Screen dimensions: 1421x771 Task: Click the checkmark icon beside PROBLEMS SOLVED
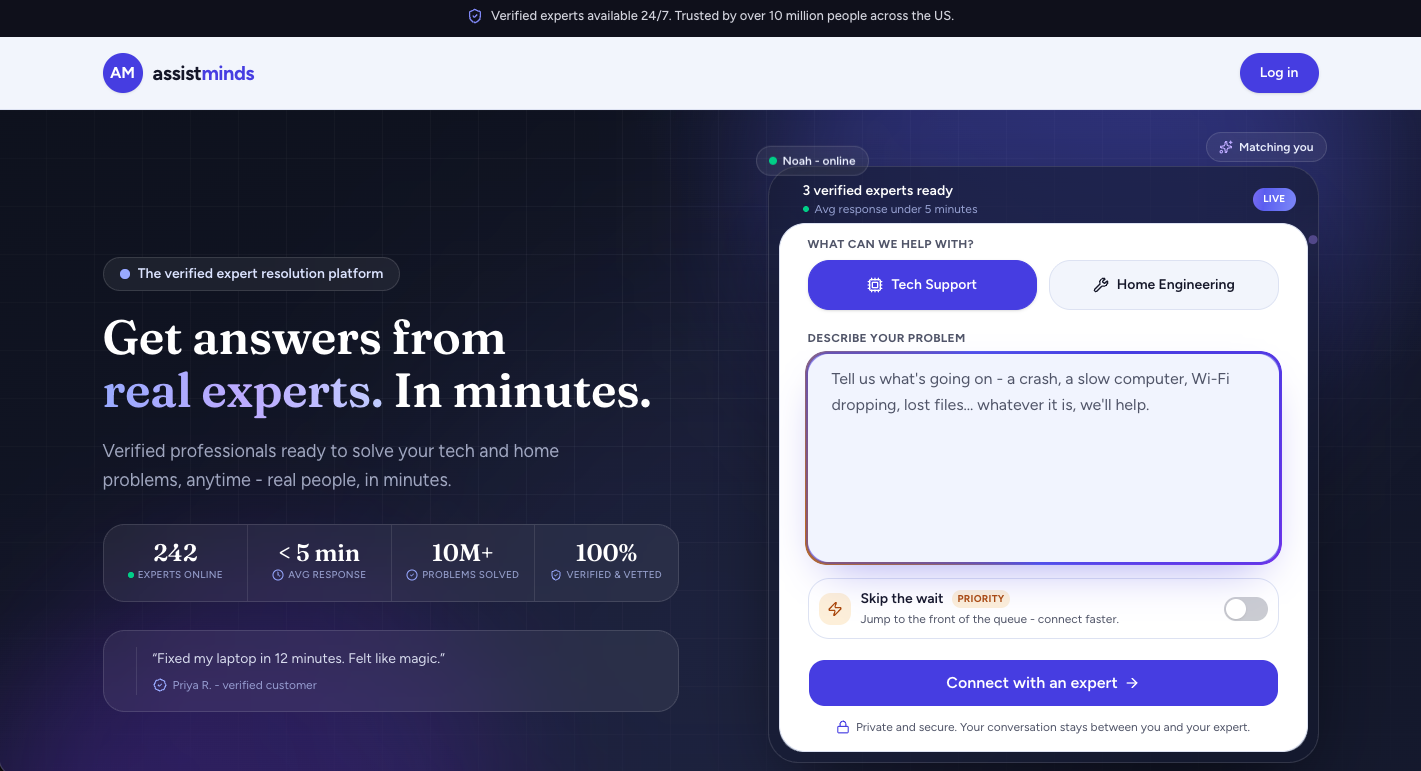(x=412, y=575)
